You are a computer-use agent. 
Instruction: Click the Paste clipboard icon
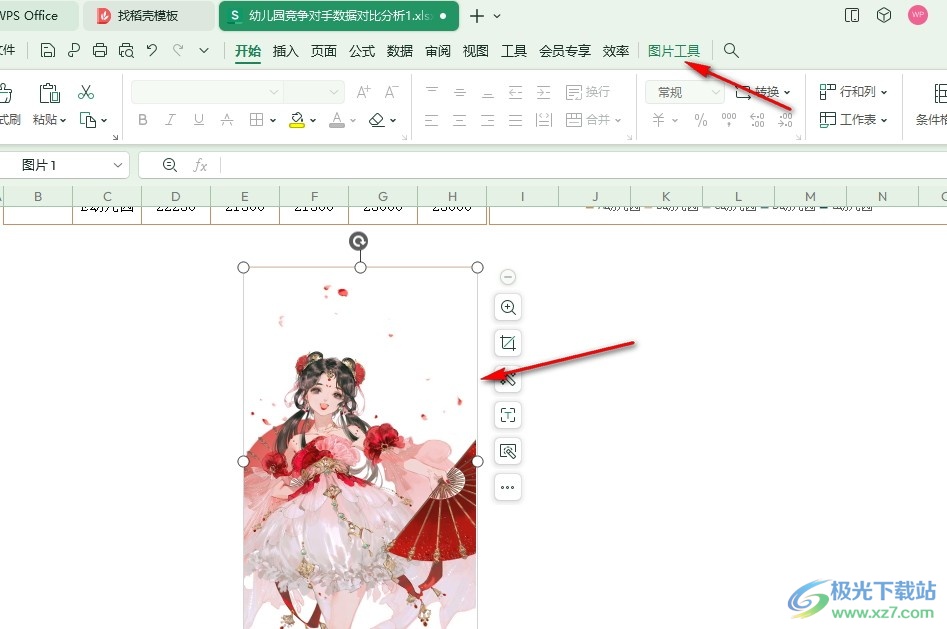tap(50, 93)
